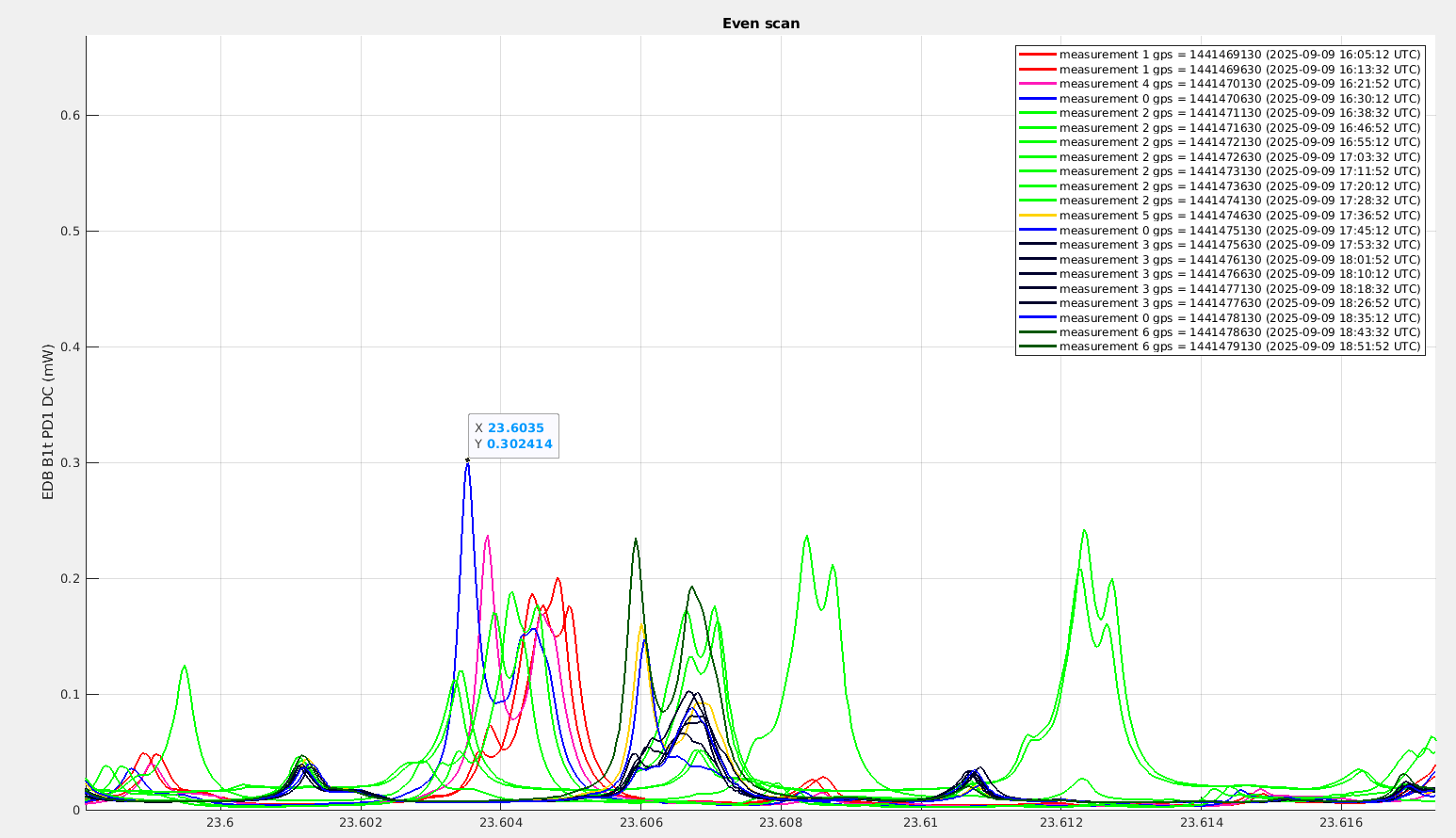Click legend entry gps = 1441469630 (16:13:32 UTC)
Screen dimensions: 1456x838
point(1220,70)
